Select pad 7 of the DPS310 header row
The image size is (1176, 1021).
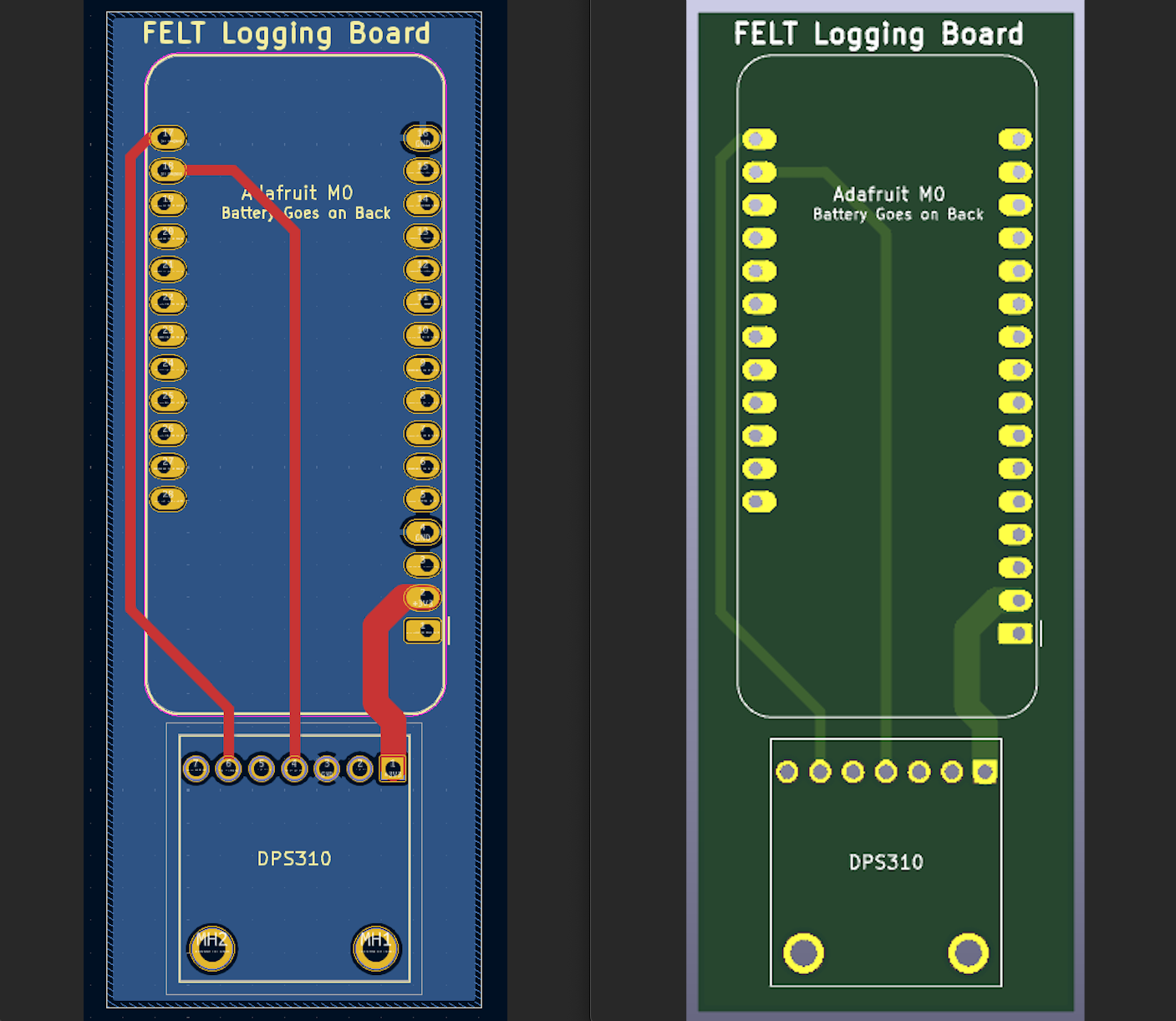coord(196,766)
